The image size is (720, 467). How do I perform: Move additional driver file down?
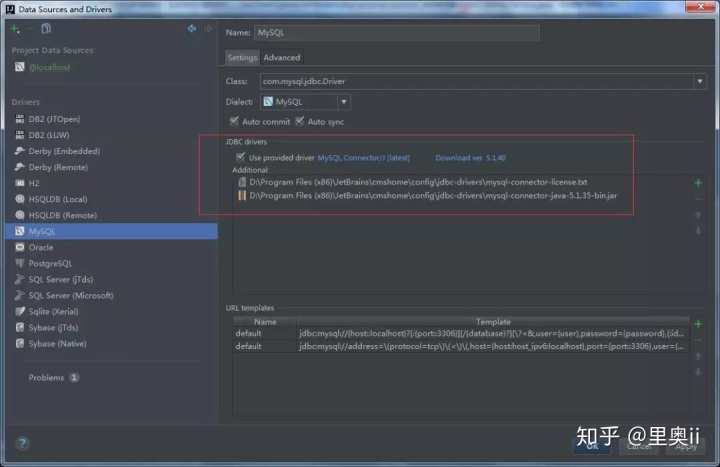pyautogui.click(x=698, y=231)
